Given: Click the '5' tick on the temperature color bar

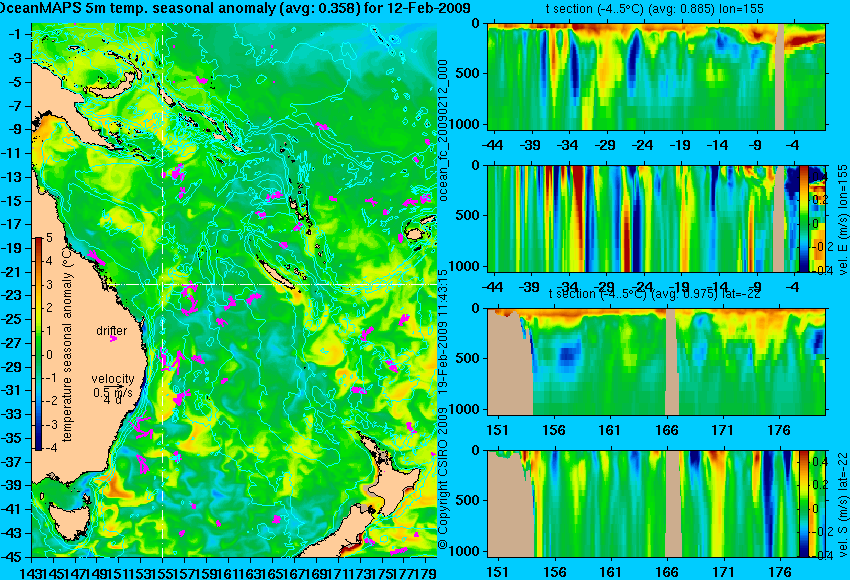Looking at the screenshot, I should [49, 238].
